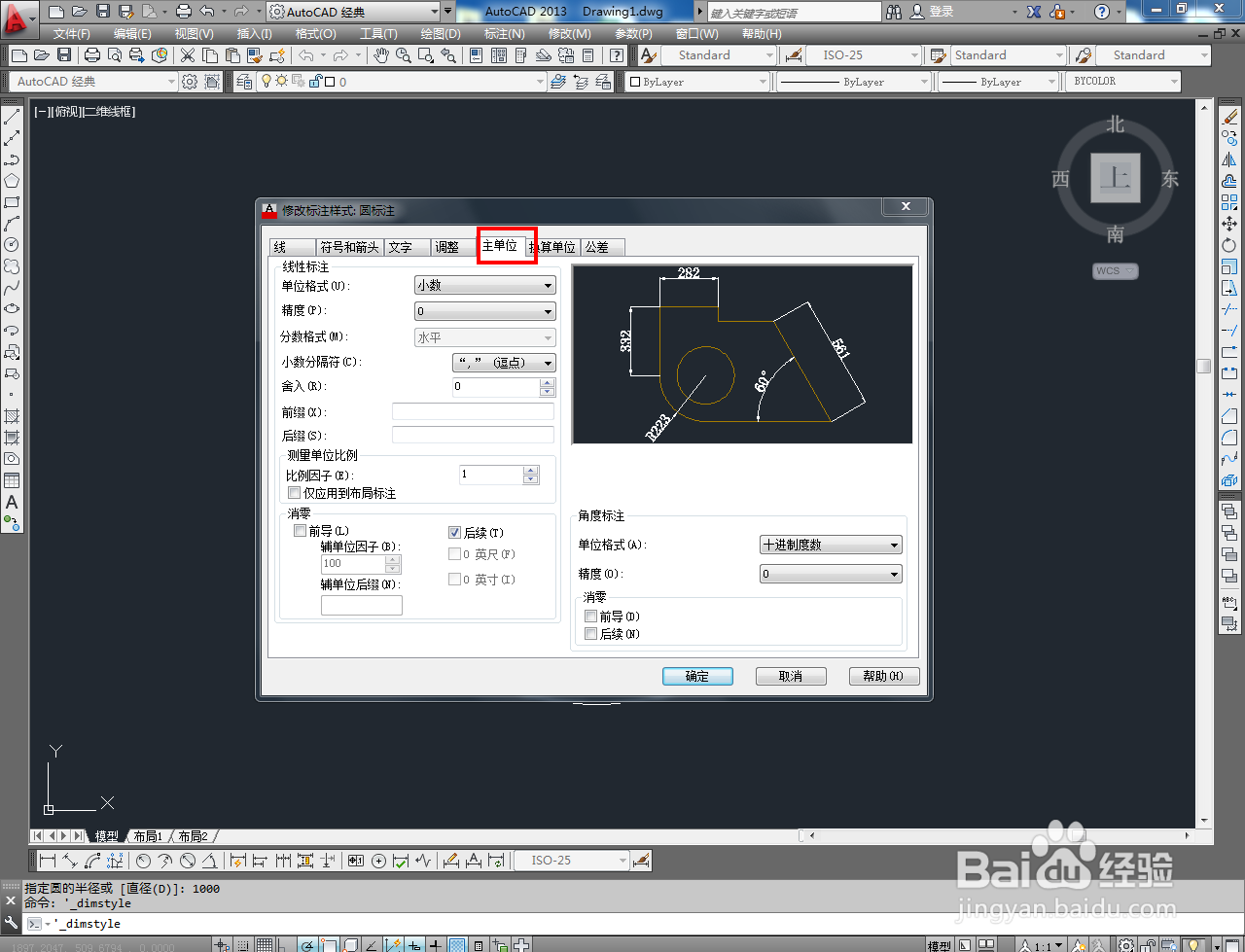Click the dialog 帮助(H) button
Image resolution: width=1245 pixels, height=952 pixels.
(883, 676)
